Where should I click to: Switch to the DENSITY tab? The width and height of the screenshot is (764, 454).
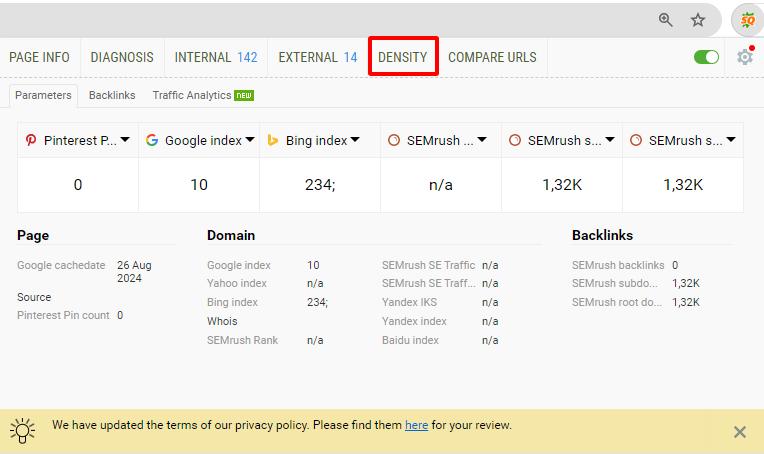402,57
